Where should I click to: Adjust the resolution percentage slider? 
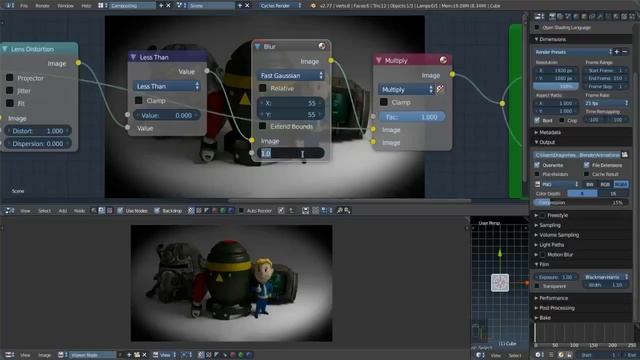[556, 87]
